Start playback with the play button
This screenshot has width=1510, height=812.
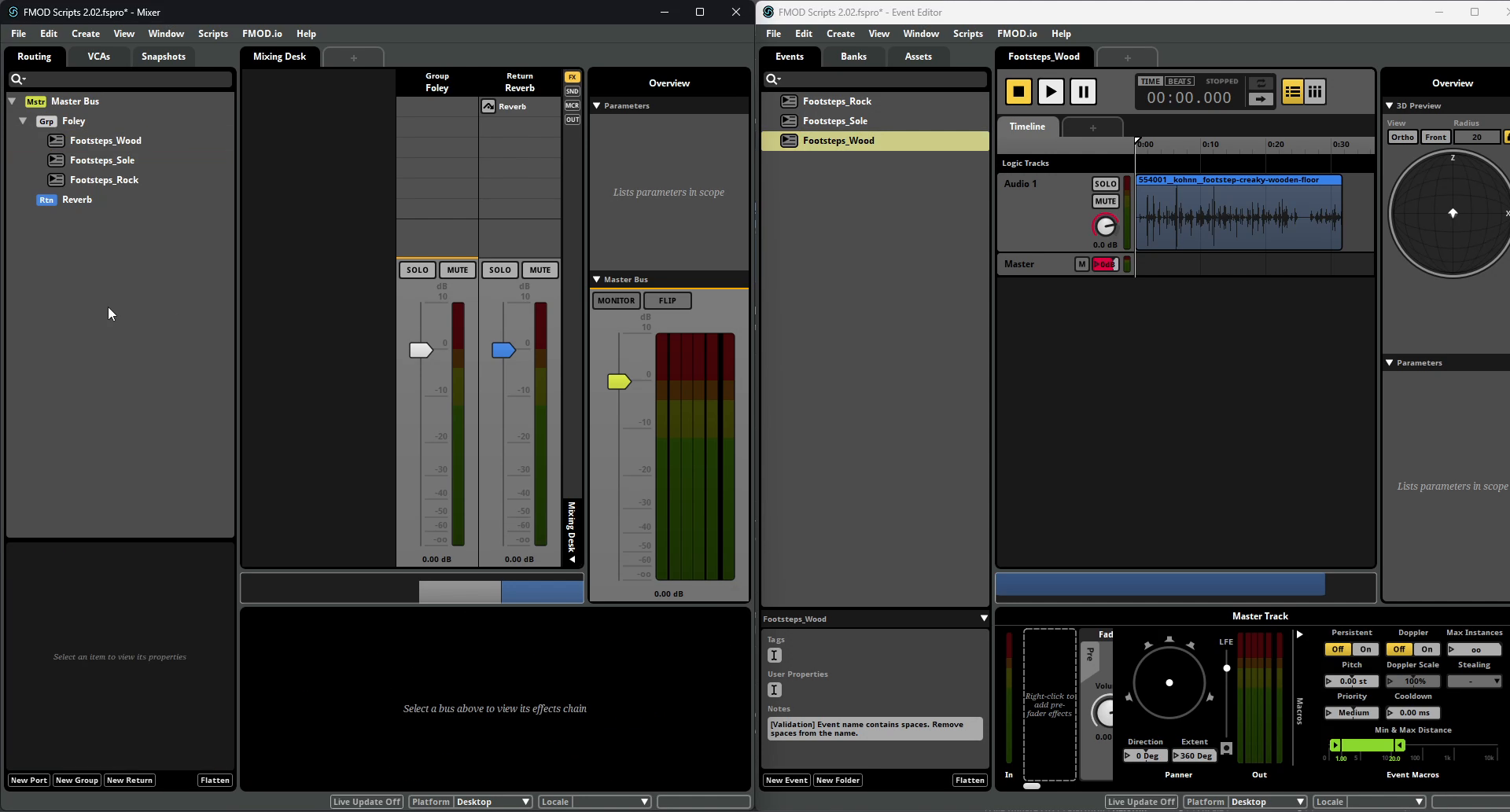click(1051, 92)
